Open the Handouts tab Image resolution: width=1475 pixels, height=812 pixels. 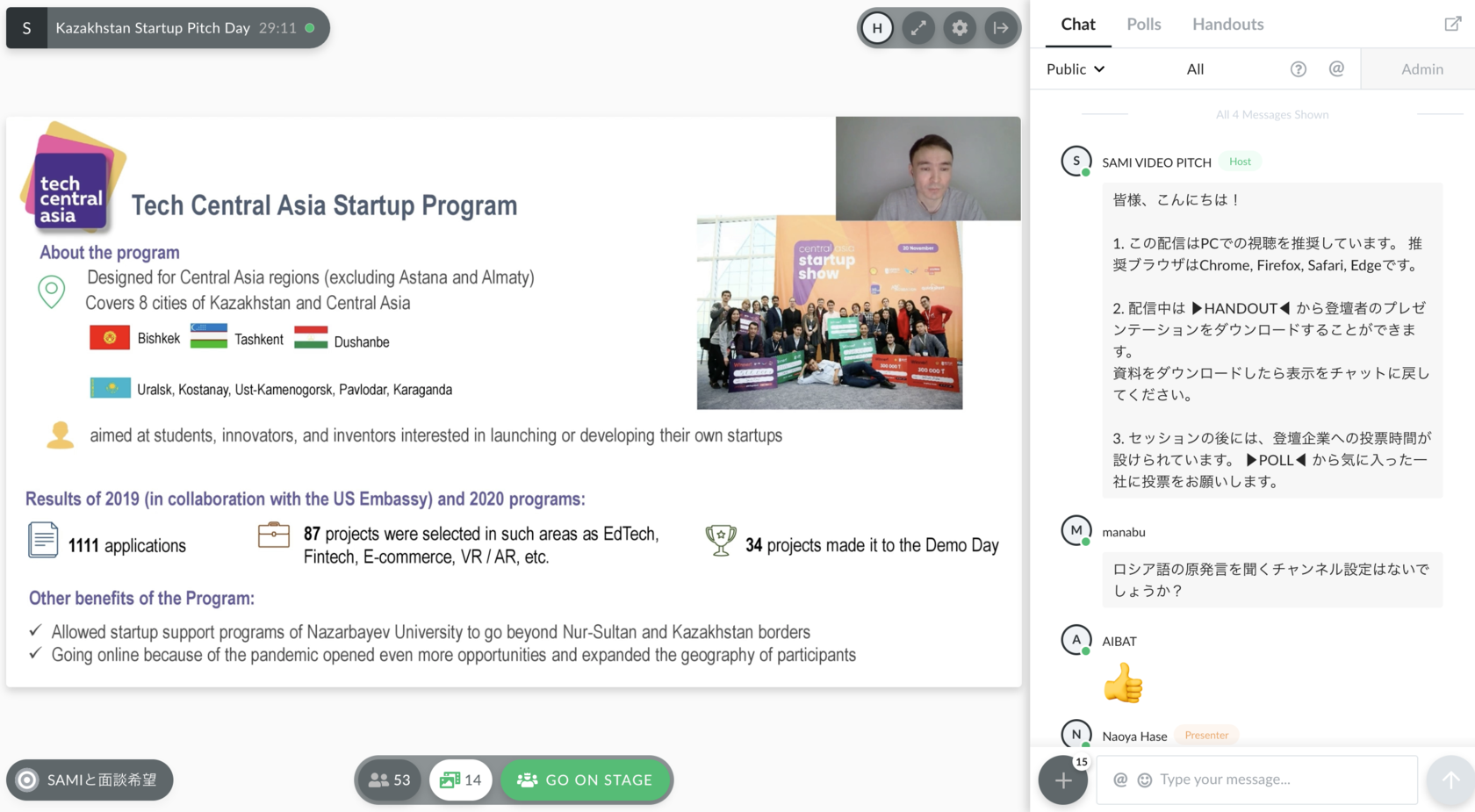coord(1228,25)
